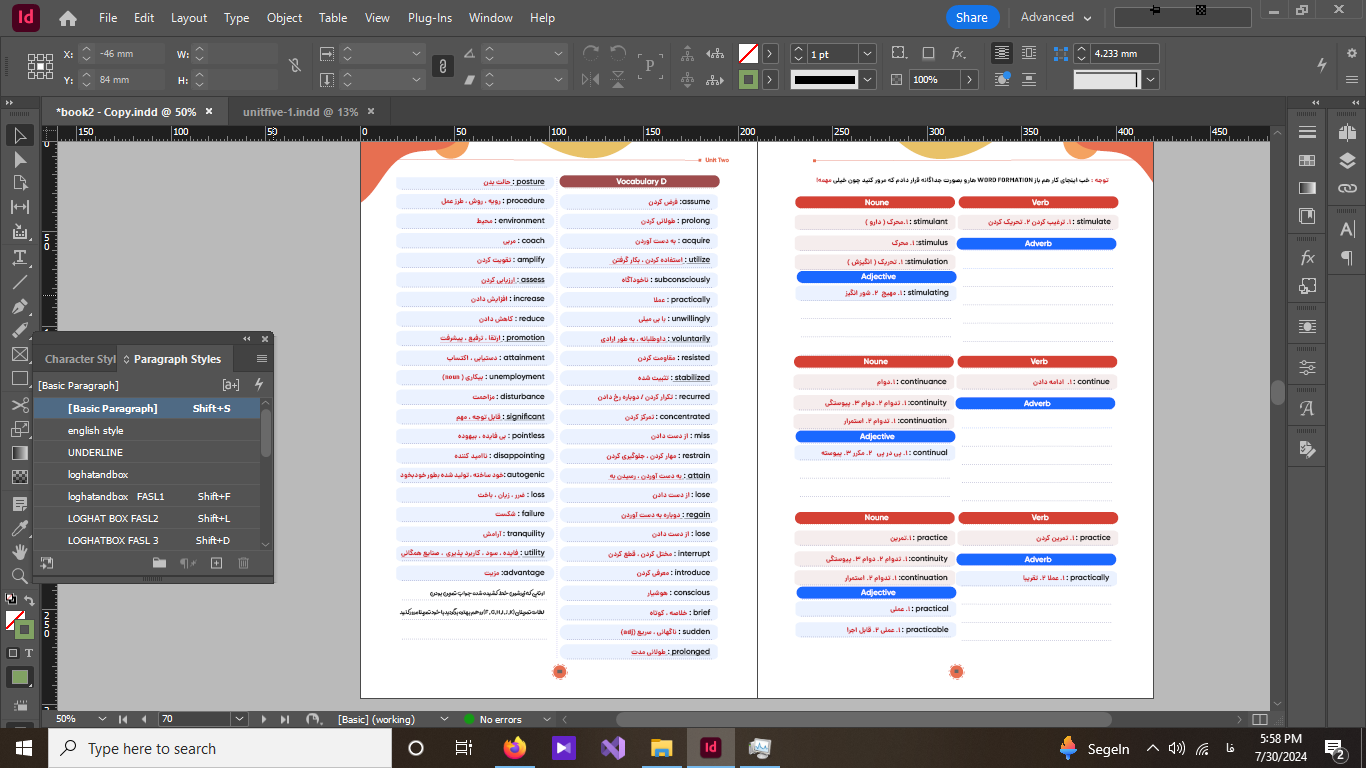Select LOGHAT BOX FASL2 style

tap(147, 518)
